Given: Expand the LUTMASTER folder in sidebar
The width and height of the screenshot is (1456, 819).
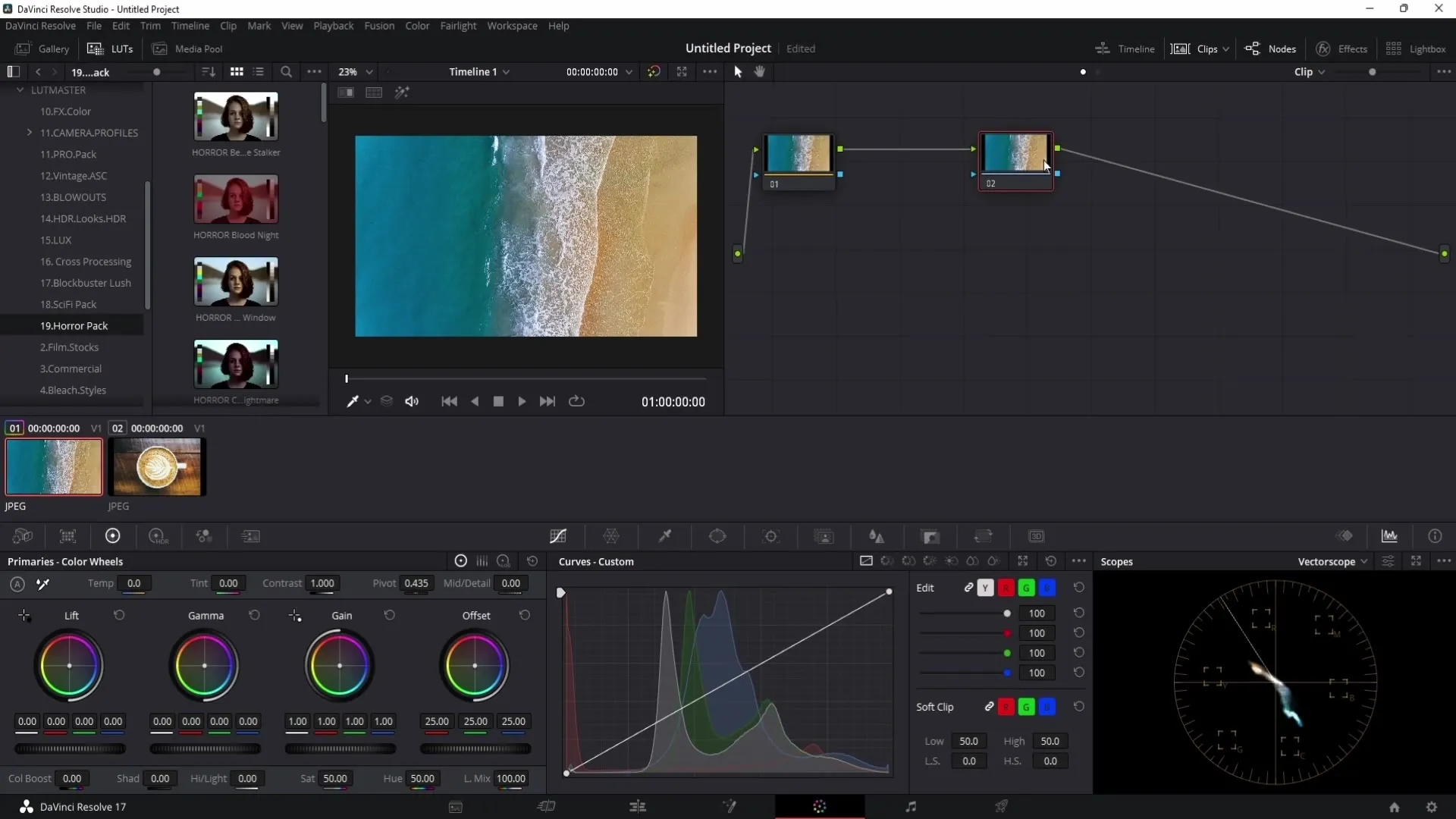Looking at the screenshot, I should point(18,89).
